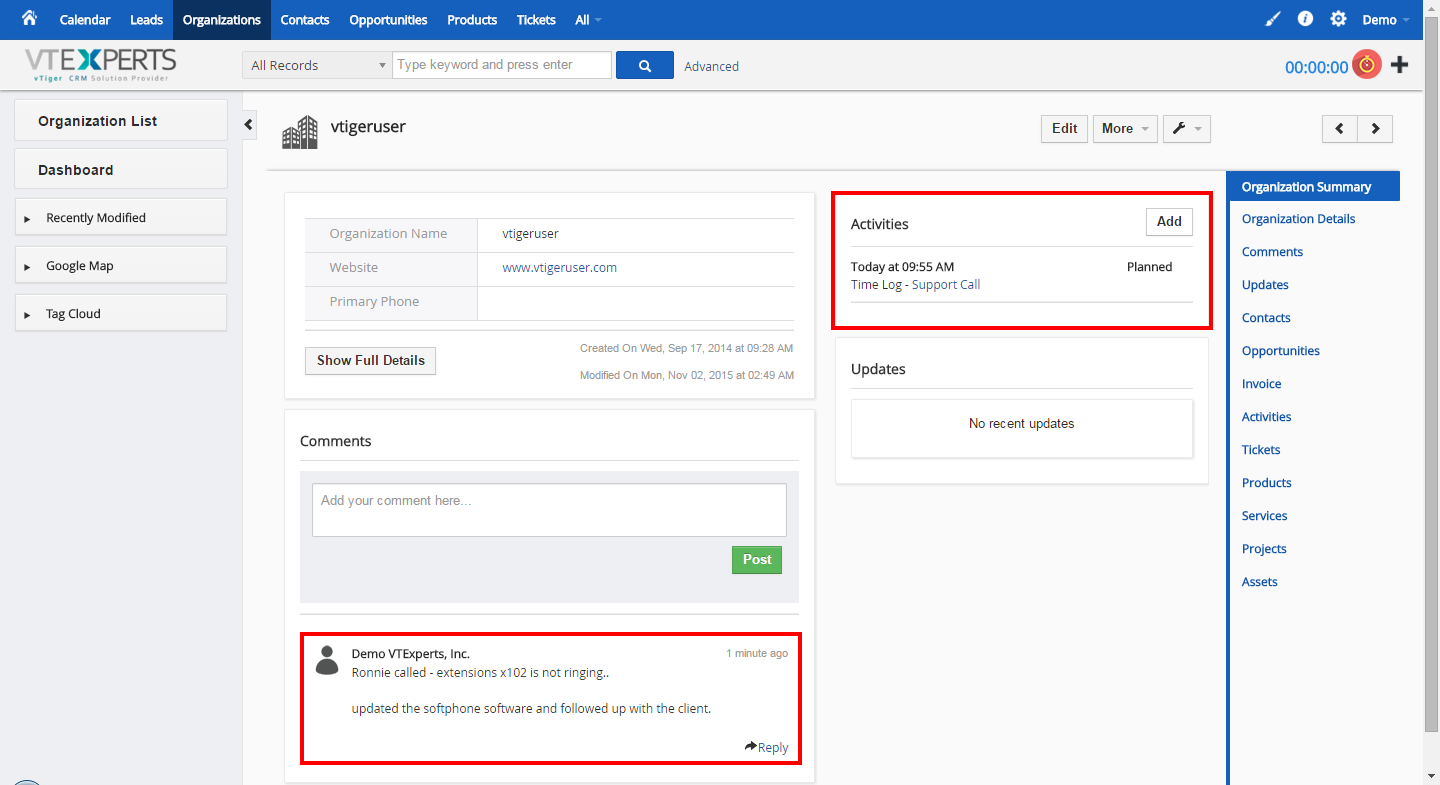Click Show Full Details button
The width and height of the screenshot is (1440, 785).
click(x=371, y=360)
